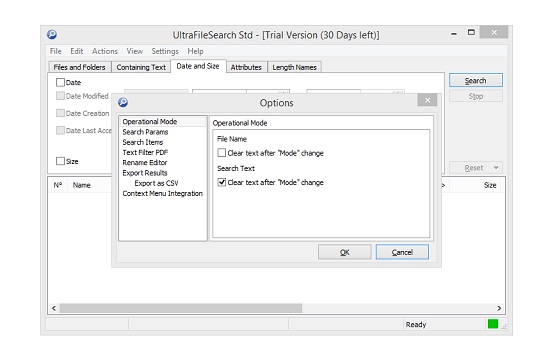
Task: Click the UltraFileSearch app icon in title bar
Action: [52, 34]
